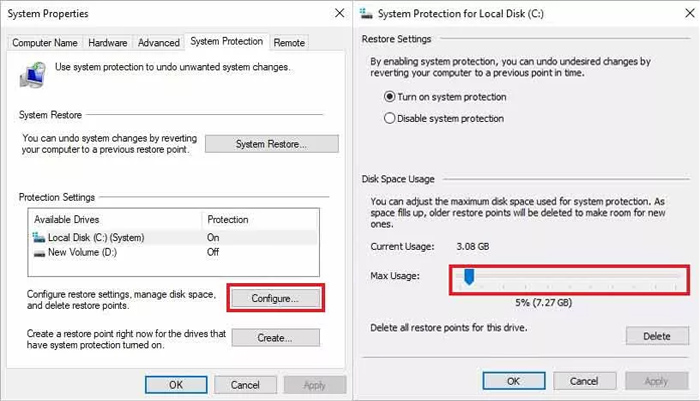Image resolution: width=700 pixels, height=401 pixels.
Task: Open Configure... for restore settings
Action: (x=274, y=298)
